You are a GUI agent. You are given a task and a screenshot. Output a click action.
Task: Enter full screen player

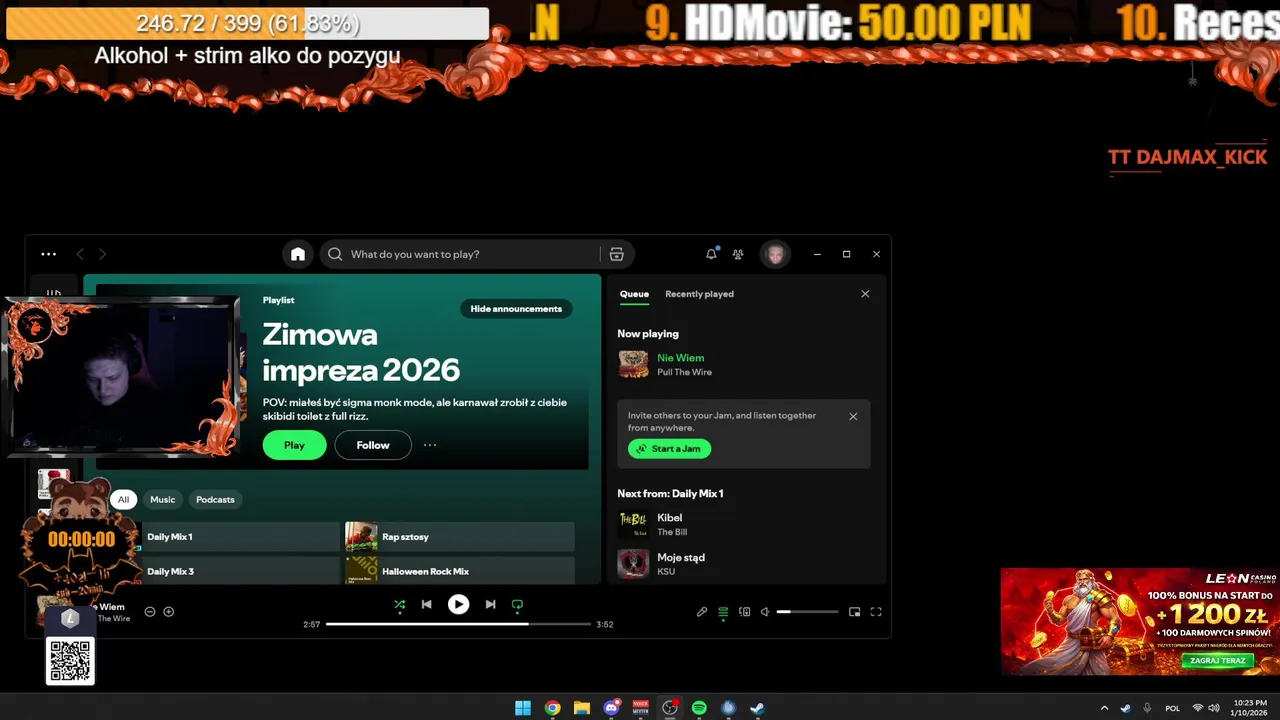click(876, 612)
